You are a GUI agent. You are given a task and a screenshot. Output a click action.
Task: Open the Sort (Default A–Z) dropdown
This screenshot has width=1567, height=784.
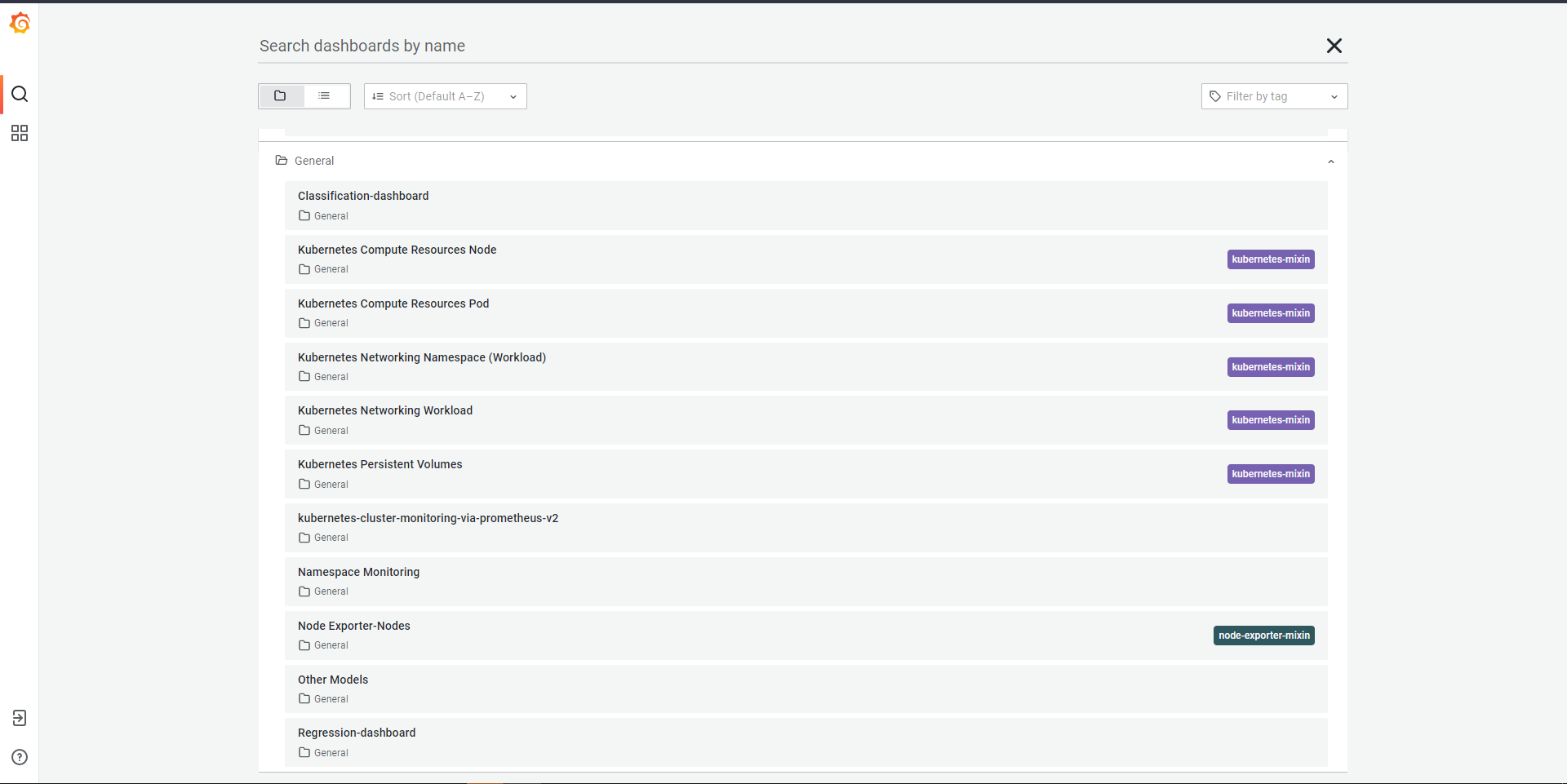click(446, 96)
